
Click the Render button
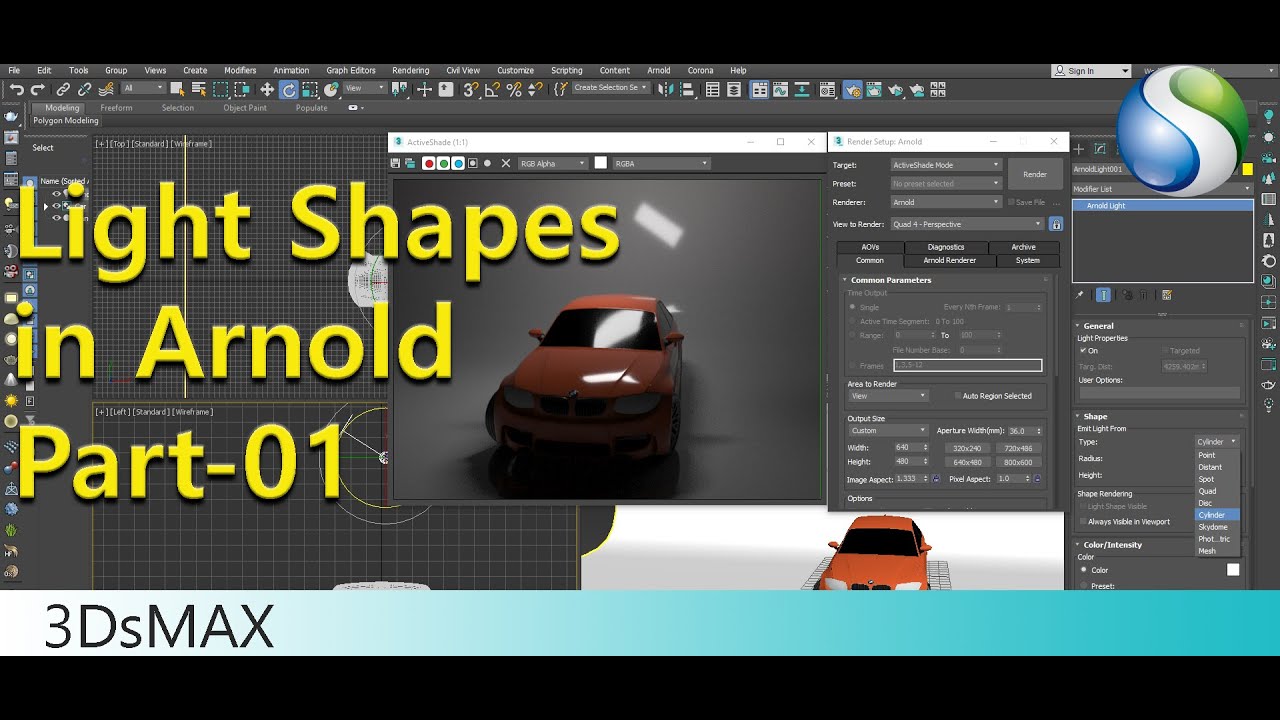coord(1035,174)
